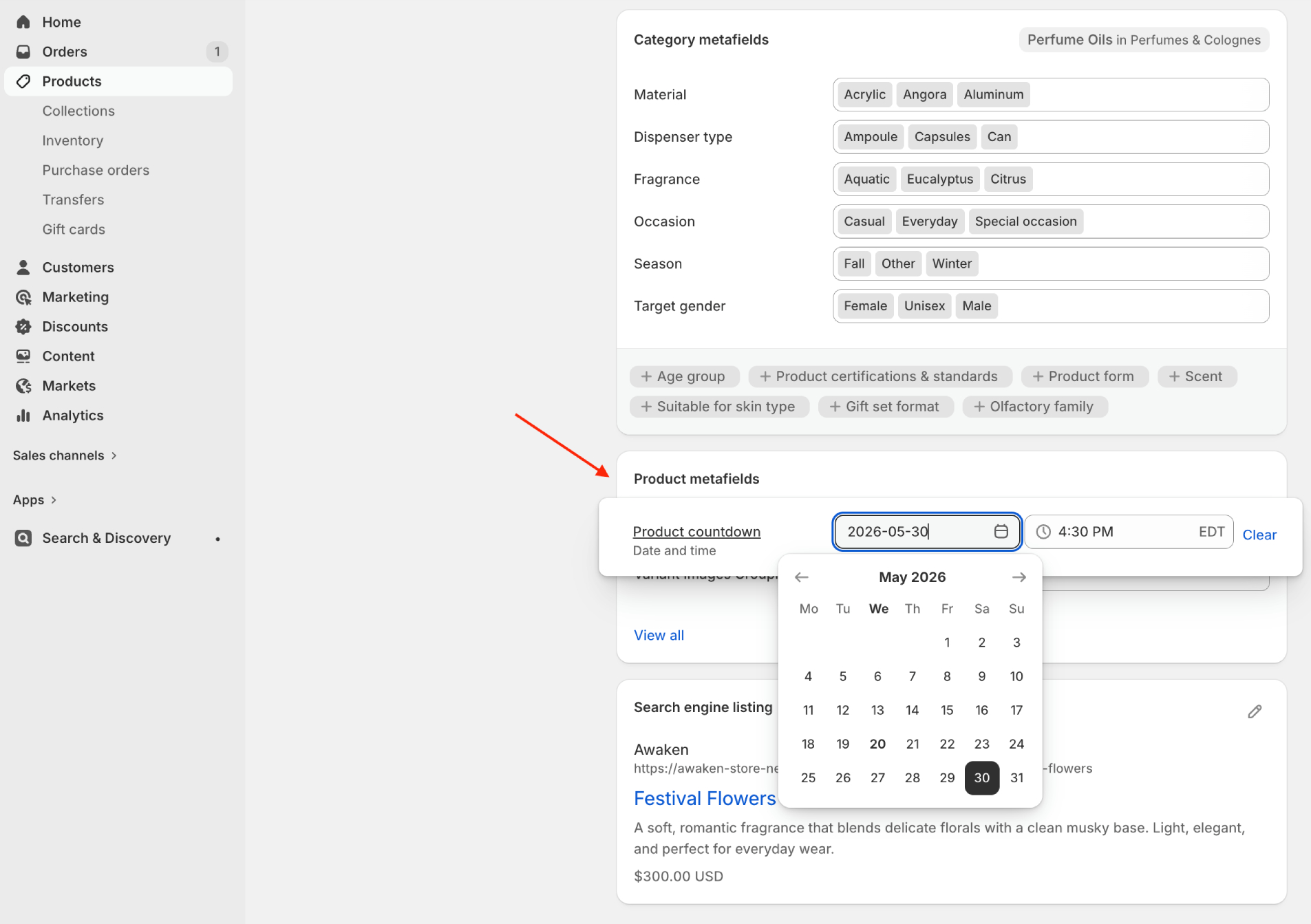Click the Unisex target gender tag

click(924, 306)
